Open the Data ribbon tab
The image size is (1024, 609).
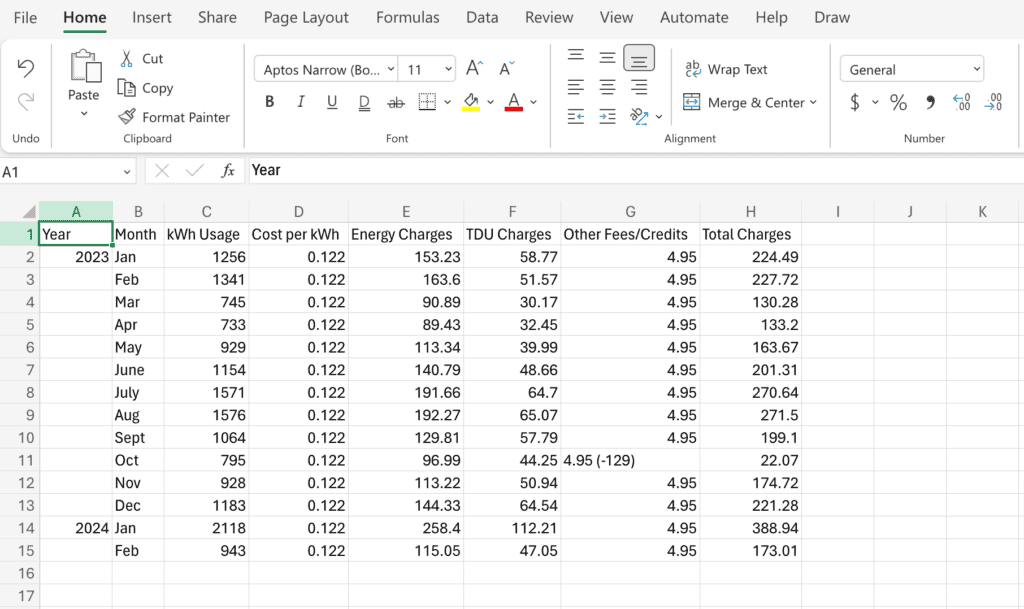[482, 17]
